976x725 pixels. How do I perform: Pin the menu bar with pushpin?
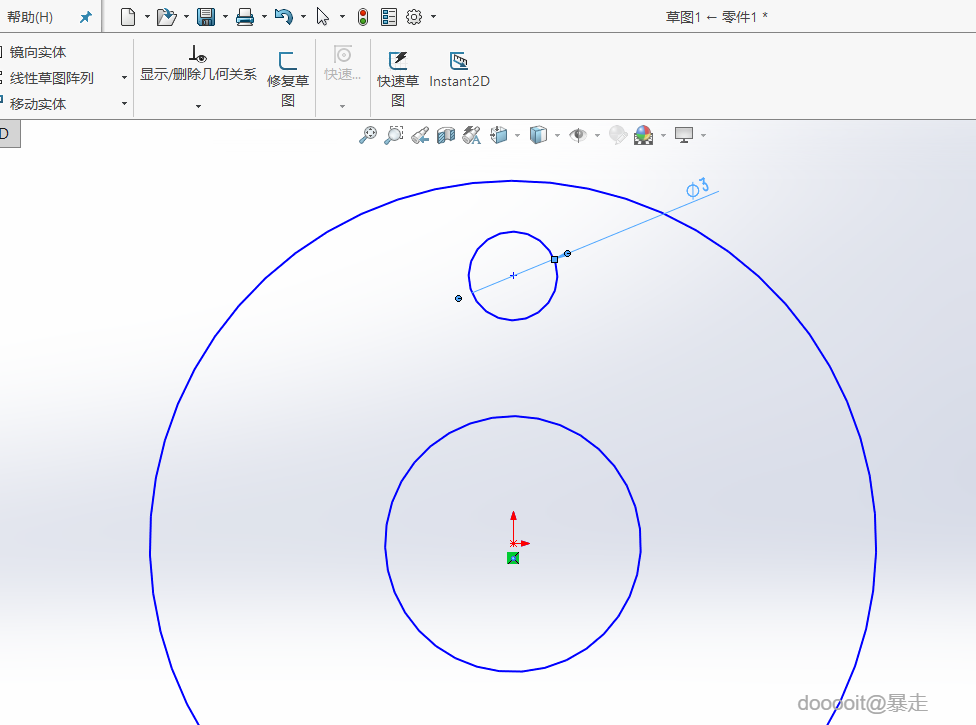pos(85,17)
